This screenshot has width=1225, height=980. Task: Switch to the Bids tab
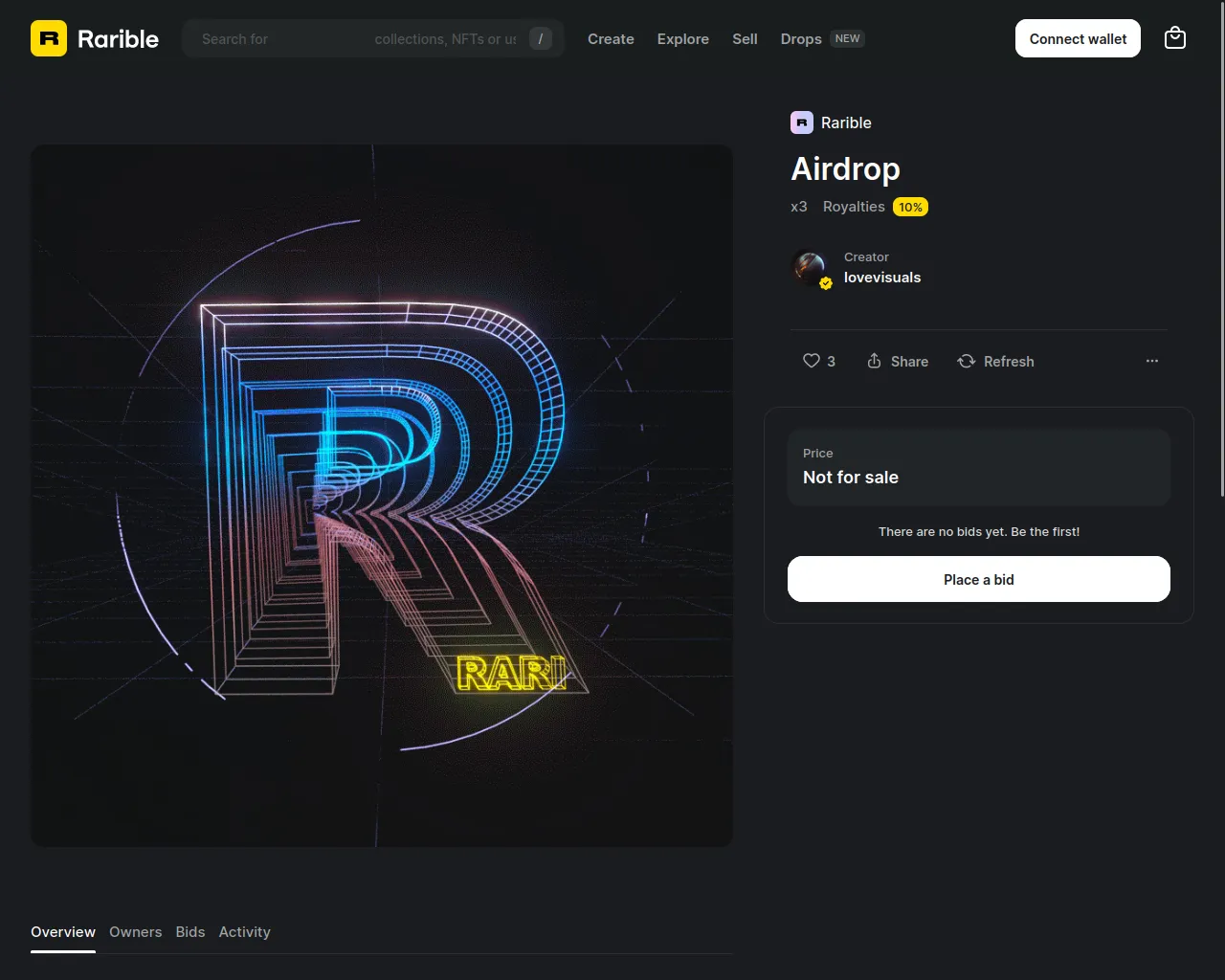coord(190,931)
